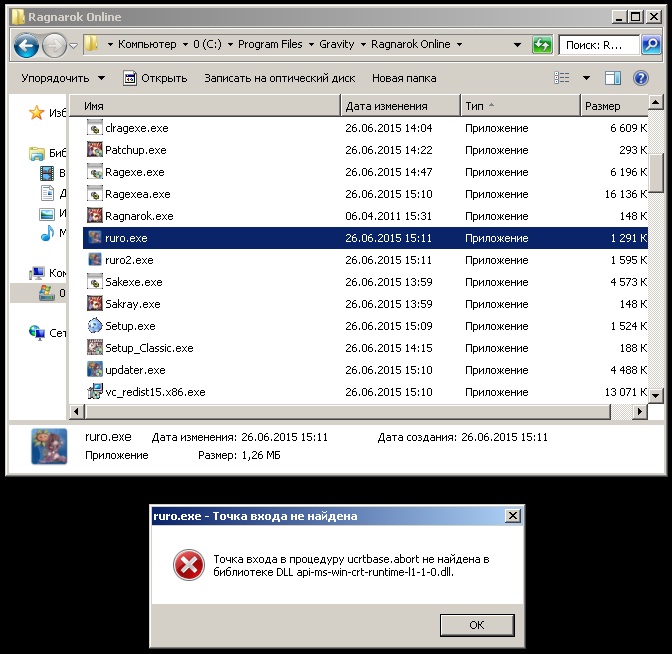Click the vertical scrollbar up arrow
This screenshot has height=654, width=672.
[655, 102]
